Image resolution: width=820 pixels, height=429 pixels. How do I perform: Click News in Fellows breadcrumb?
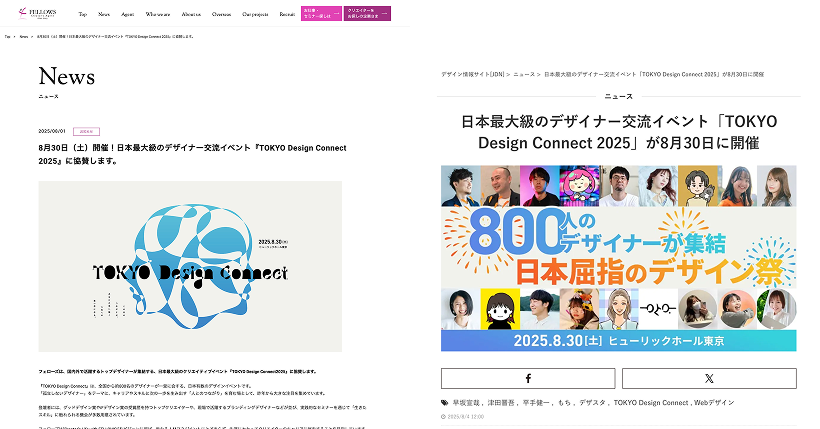[24, 37]
